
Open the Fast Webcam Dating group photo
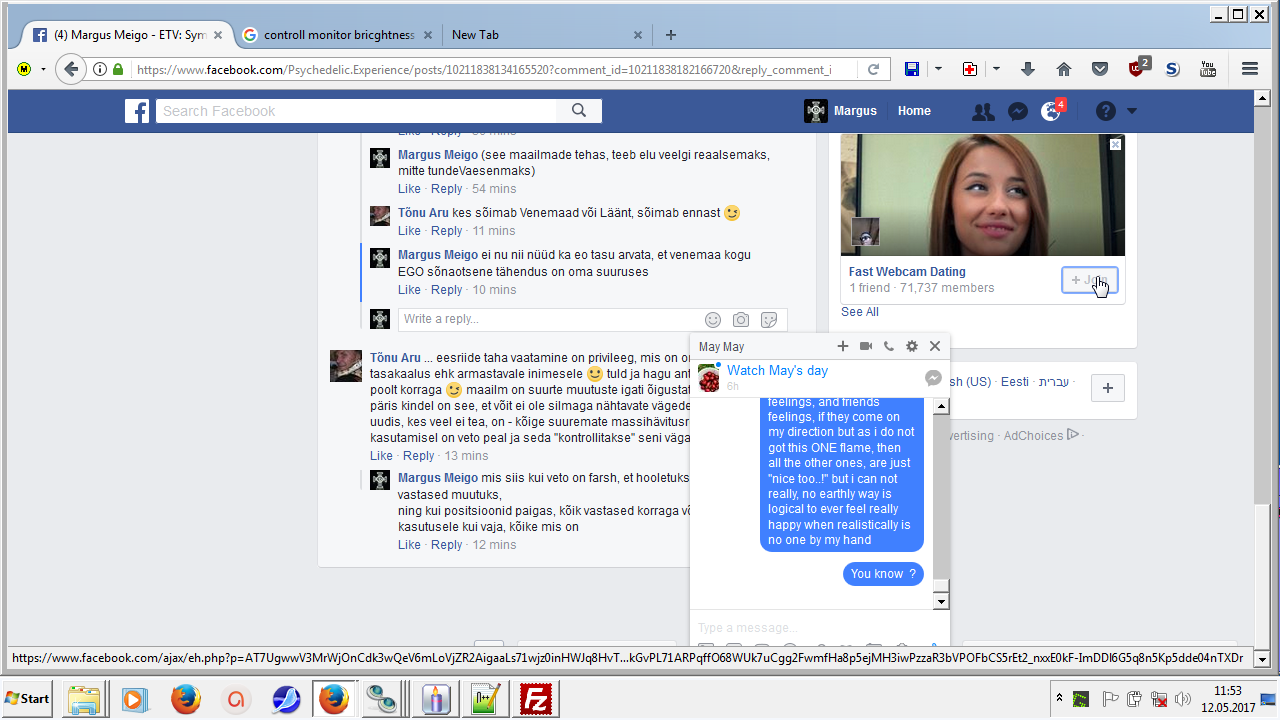click(x=983, y=196)
